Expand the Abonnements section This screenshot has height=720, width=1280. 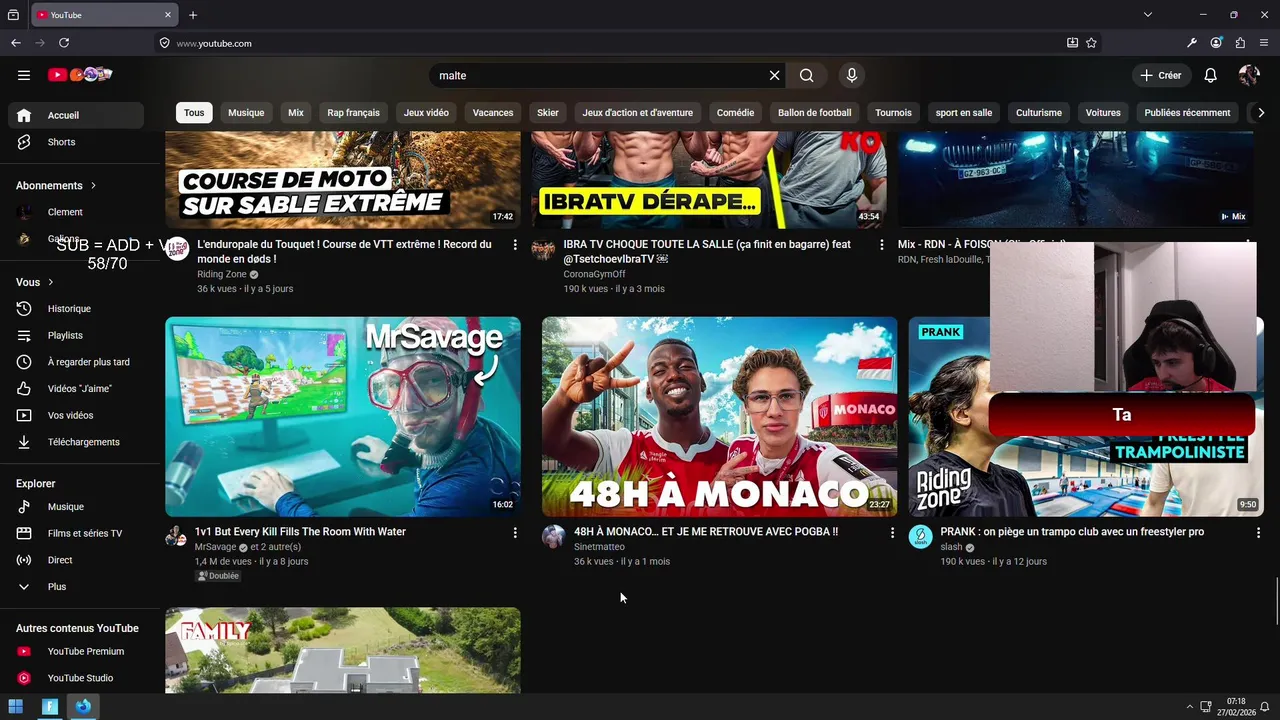(56, 185)
